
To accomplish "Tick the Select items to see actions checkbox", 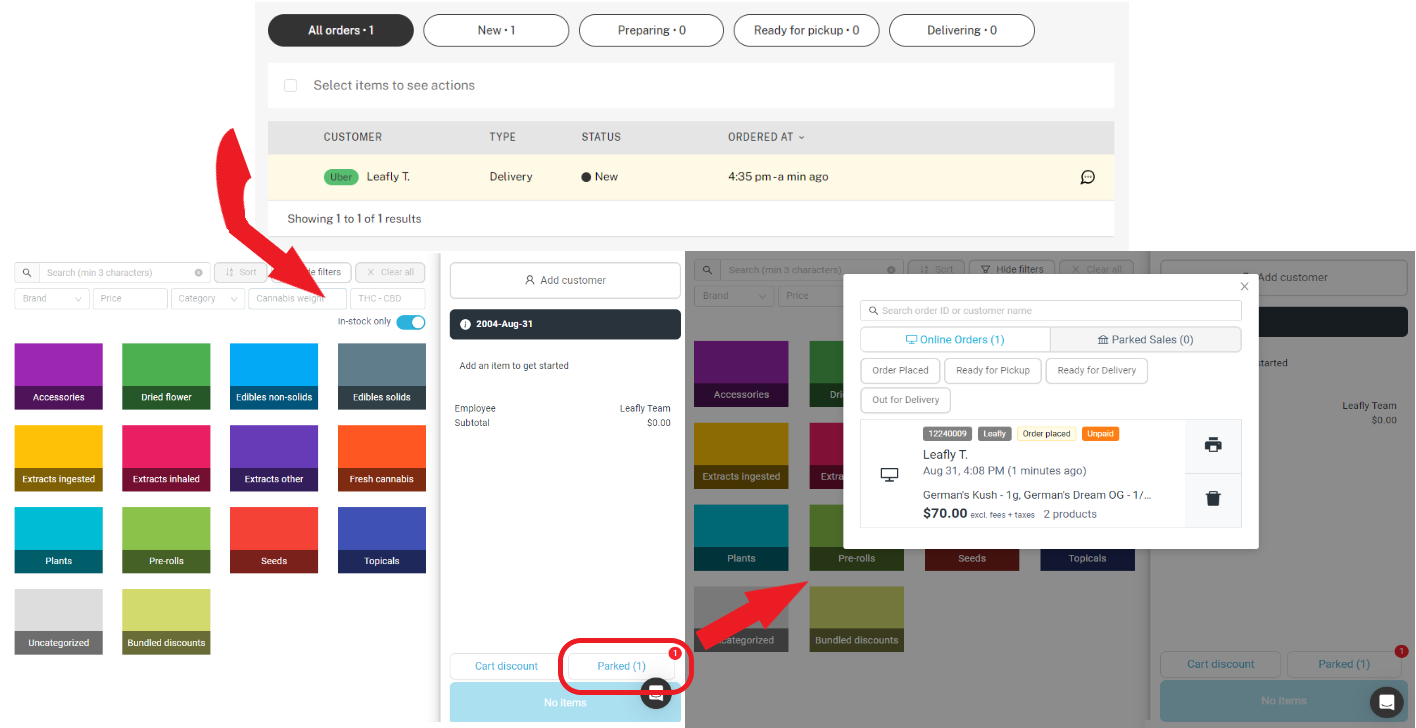I will pos(291,86).
